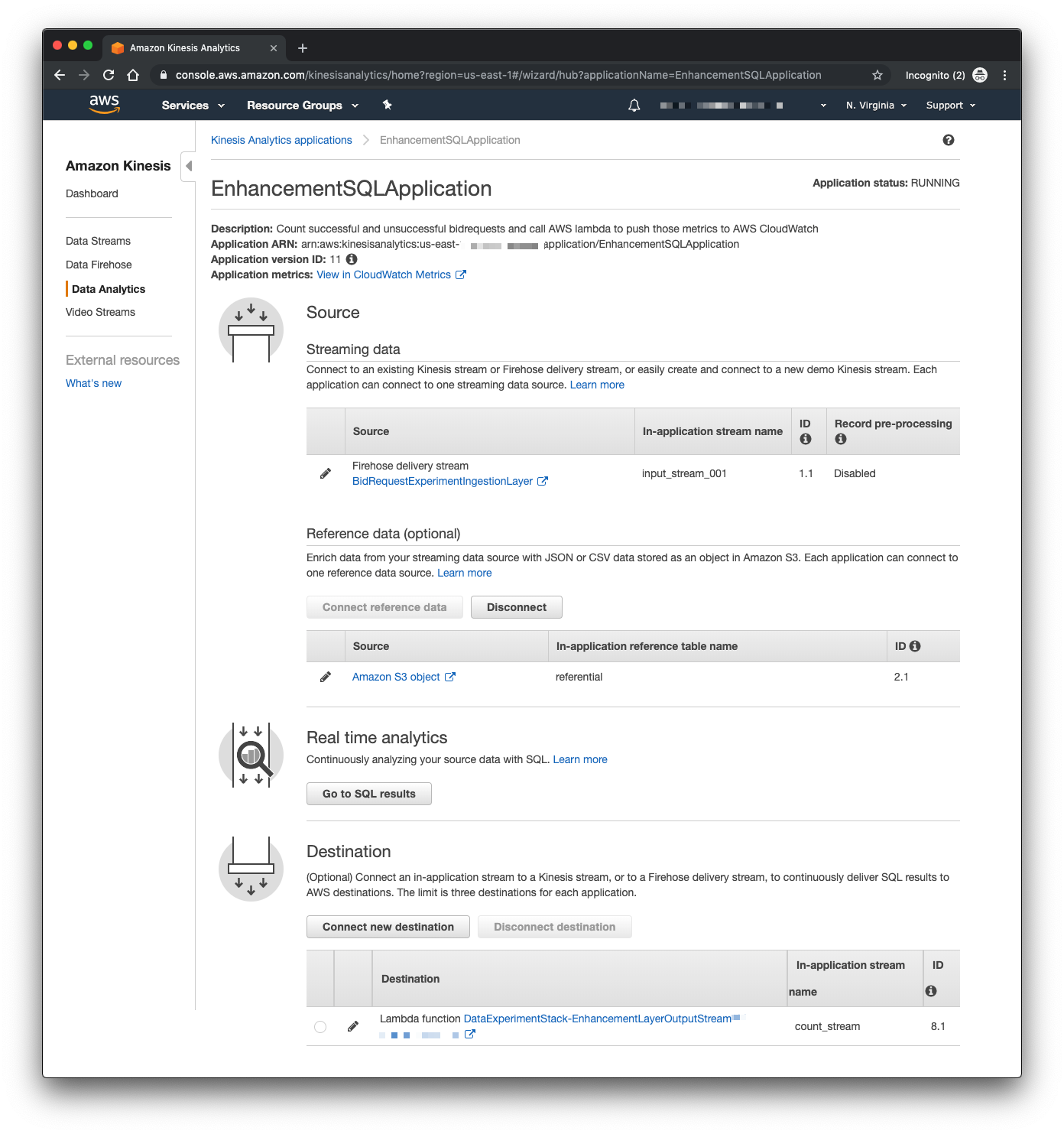The width and height of the screenshot is (1064, 1134).
Task: Open Dashboard in the sidebar
Action: [x=92, y=193]
